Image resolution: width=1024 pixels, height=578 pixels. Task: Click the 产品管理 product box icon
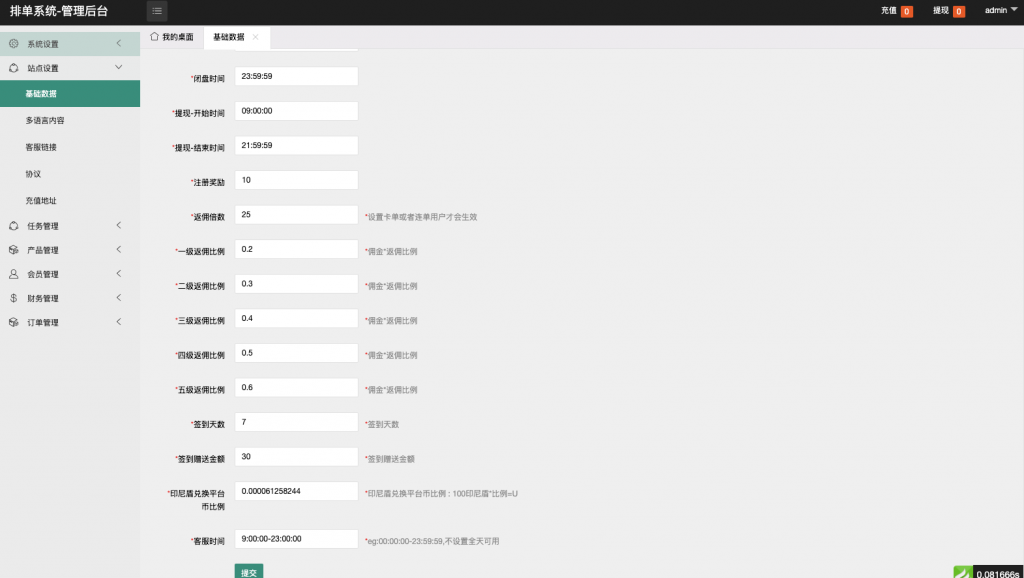tap(14, 250)
